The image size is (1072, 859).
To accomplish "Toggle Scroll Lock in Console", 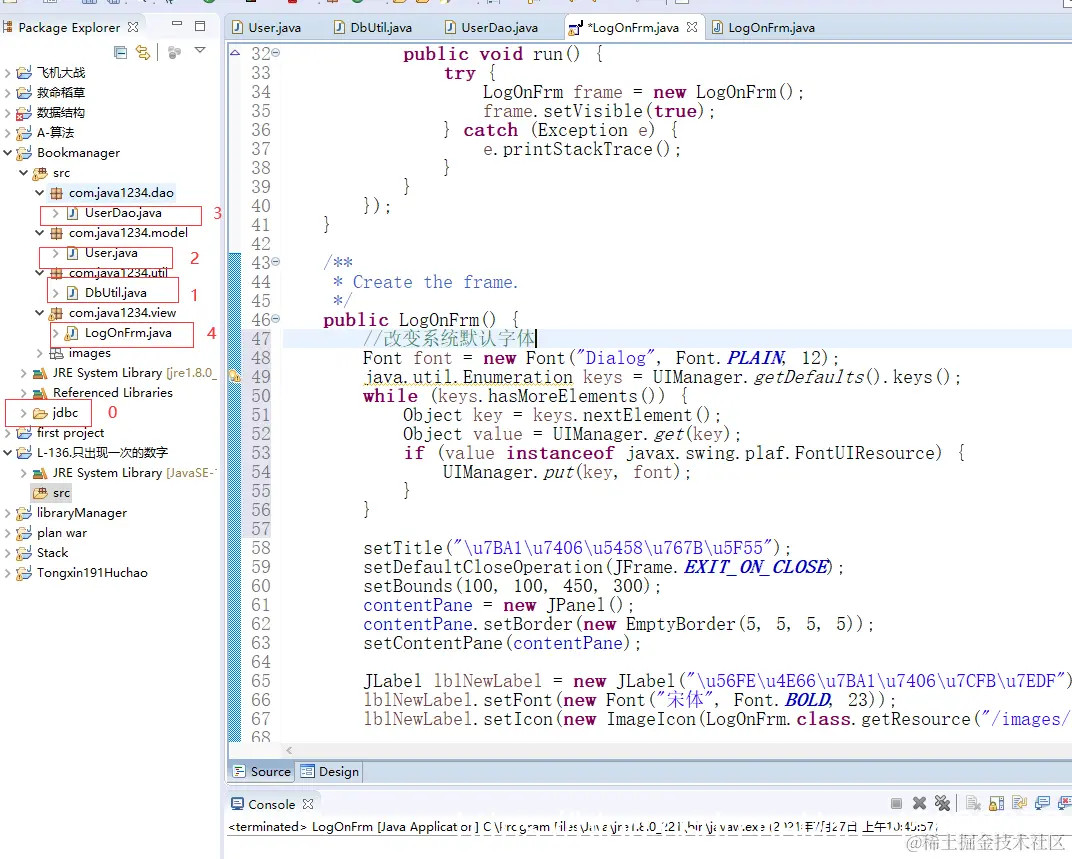I will click(997, 804).
